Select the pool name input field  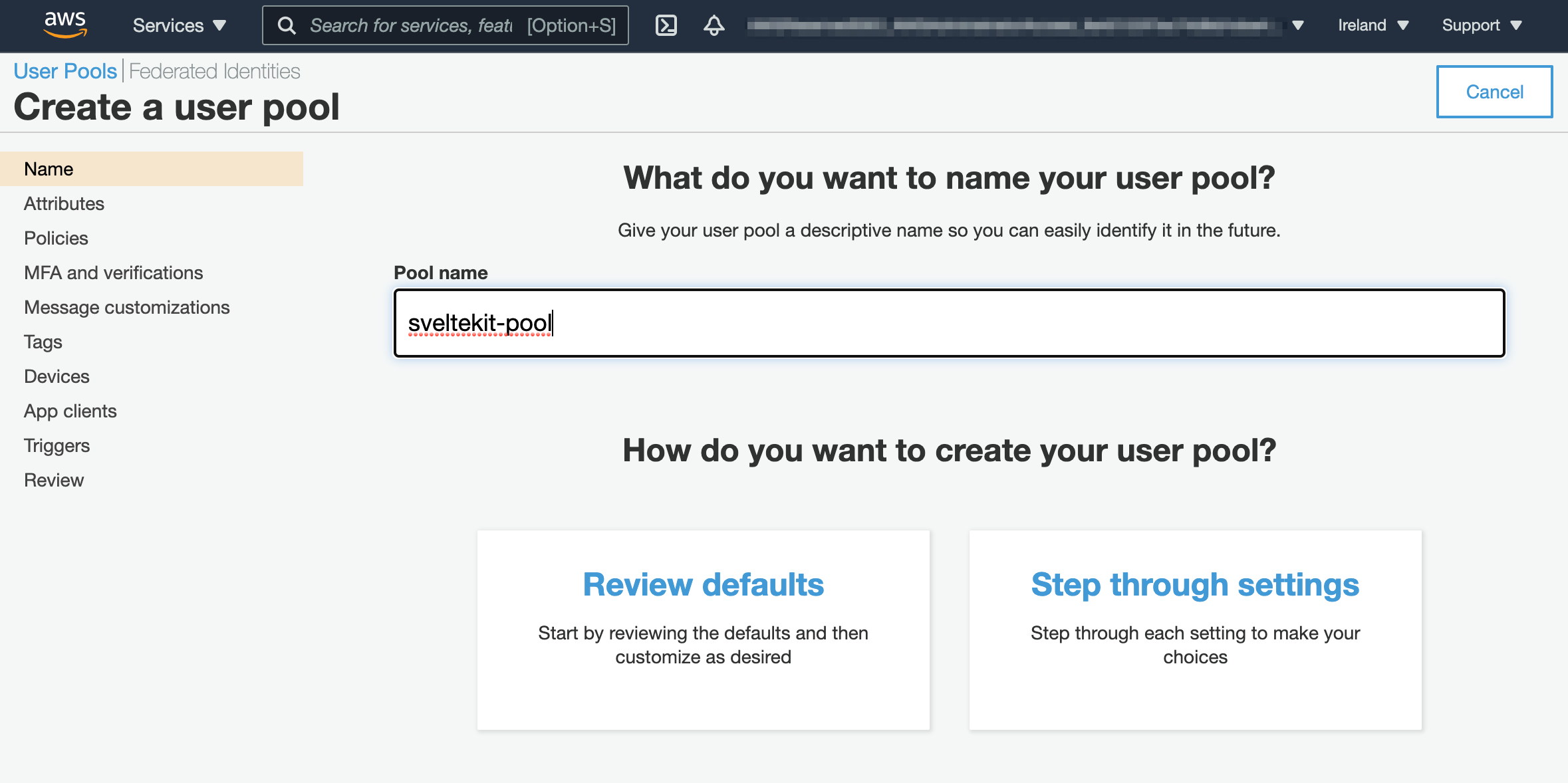(950, 321)
